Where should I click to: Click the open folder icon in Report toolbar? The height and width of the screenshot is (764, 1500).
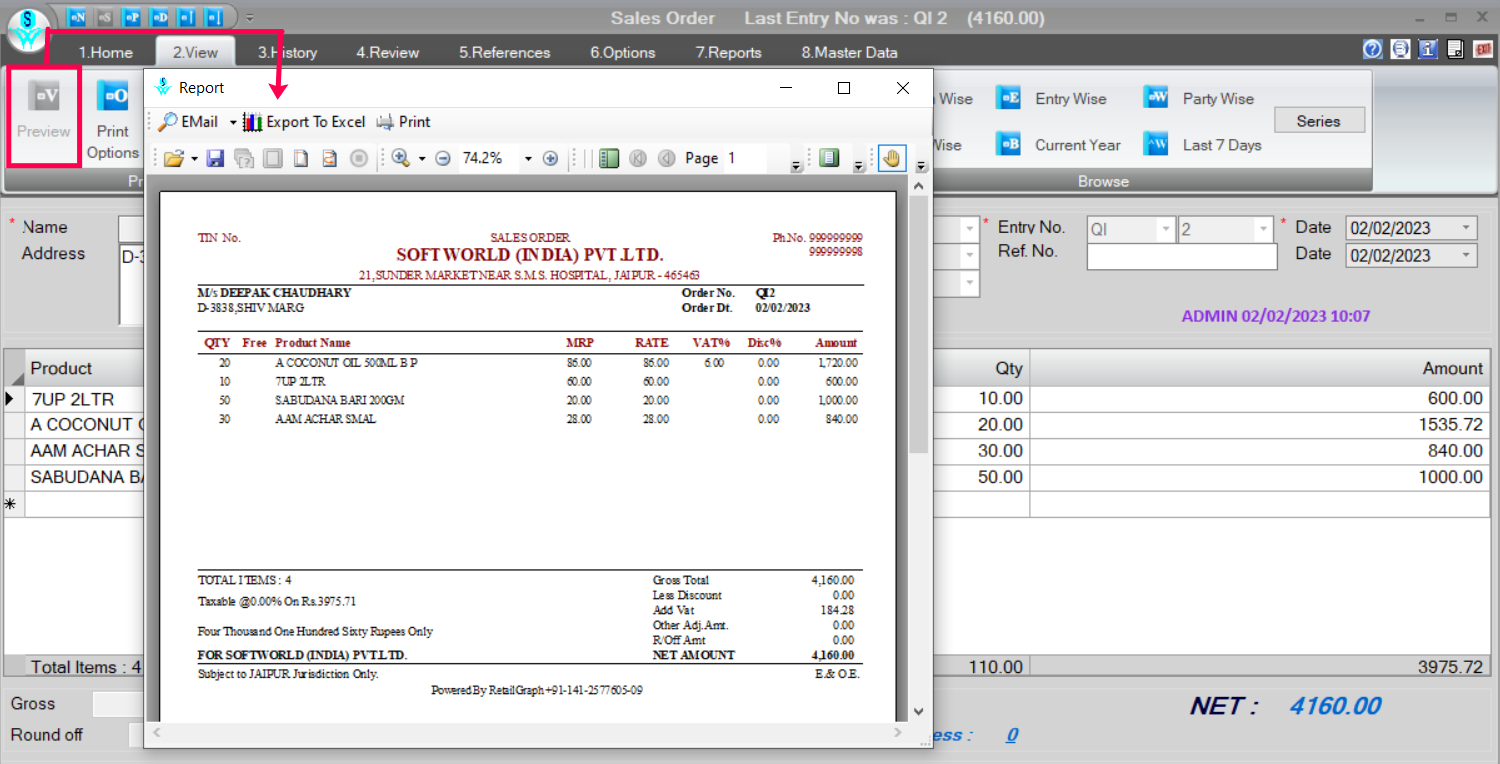[x=174, y=158]
